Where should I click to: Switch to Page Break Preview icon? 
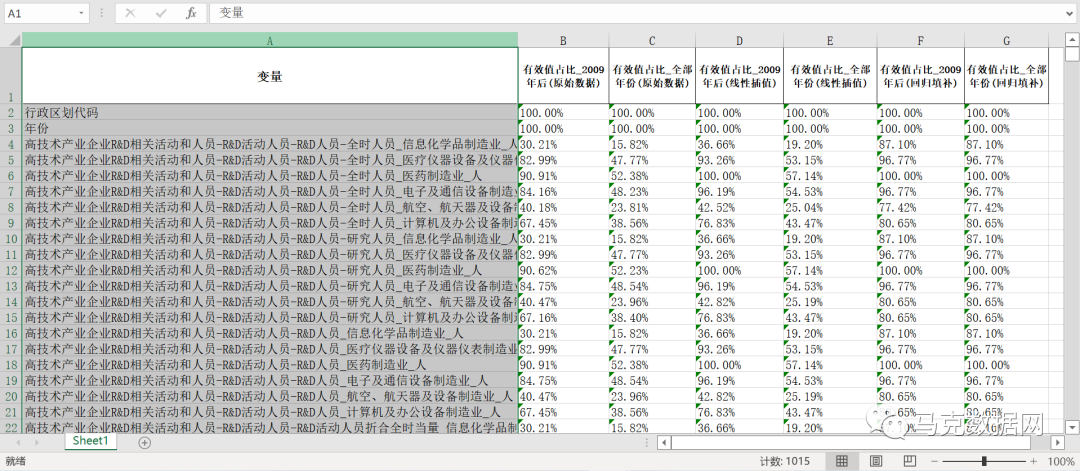[x=909, y=461]
